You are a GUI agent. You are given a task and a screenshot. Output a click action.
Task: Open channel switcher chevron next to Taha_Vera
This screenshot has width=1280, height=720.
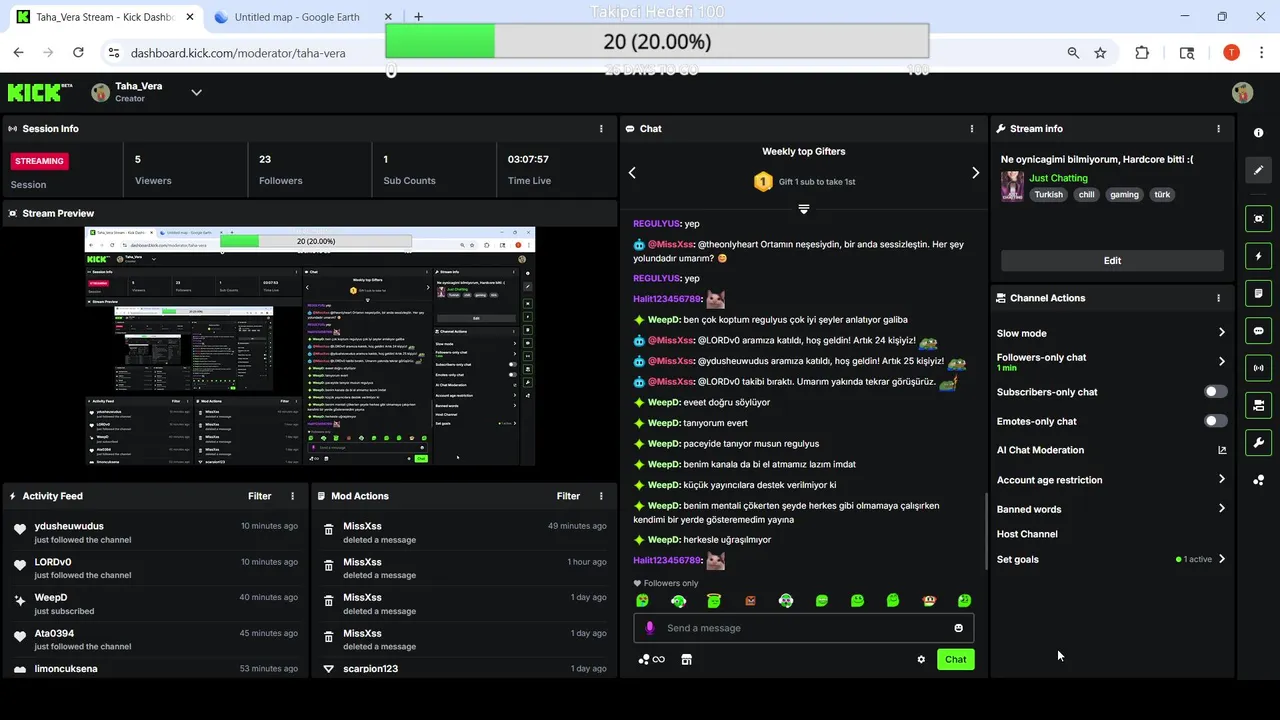pyautogui.click(x=196, y=93)
